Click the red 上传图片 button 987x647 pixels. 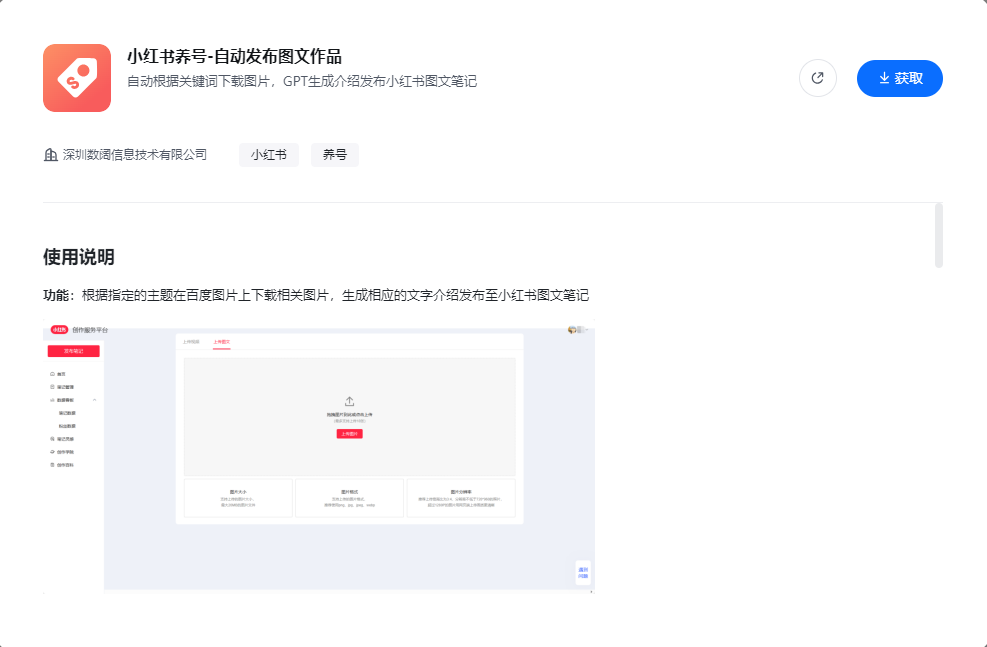pos(350,434)
